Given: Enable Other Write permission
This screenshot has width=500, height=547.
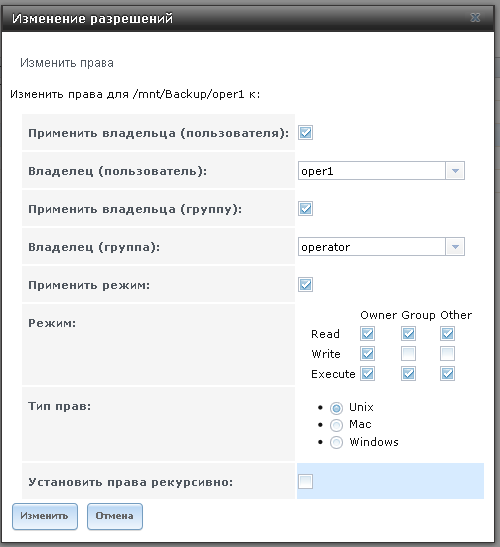Looking at the screenshot, I should (447, 353).
